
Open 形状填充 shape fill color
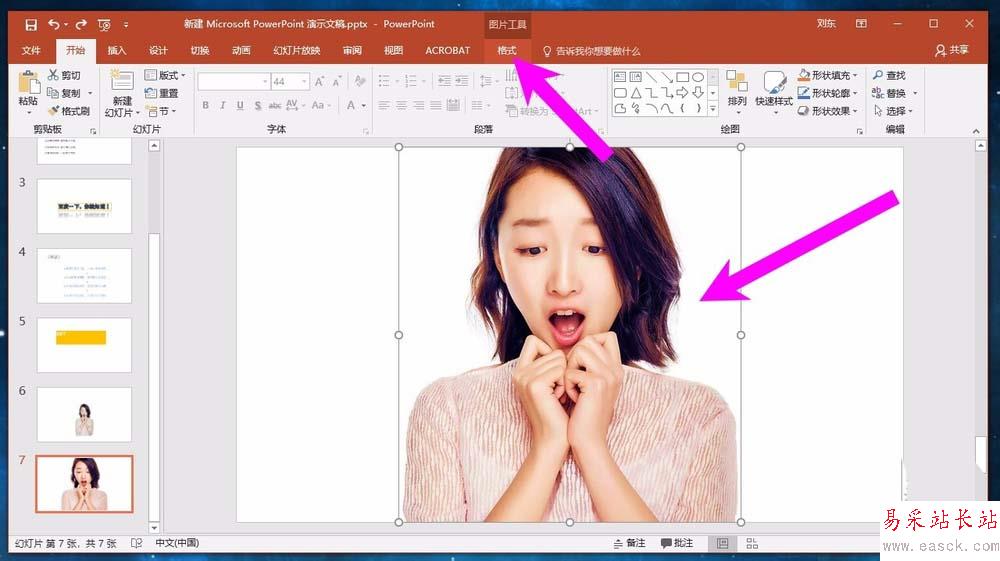coord(827,75)
